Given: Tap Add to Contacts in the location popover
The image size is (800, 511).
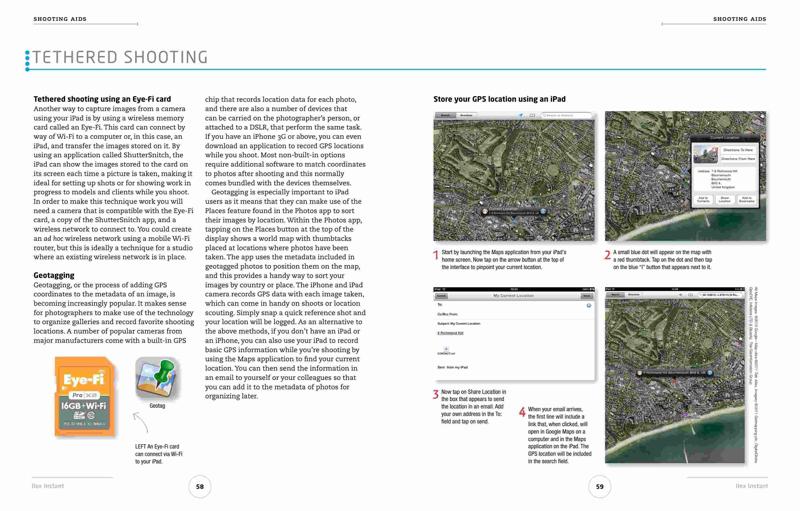Looking at the screenshot, I should [x=703, y=200].
